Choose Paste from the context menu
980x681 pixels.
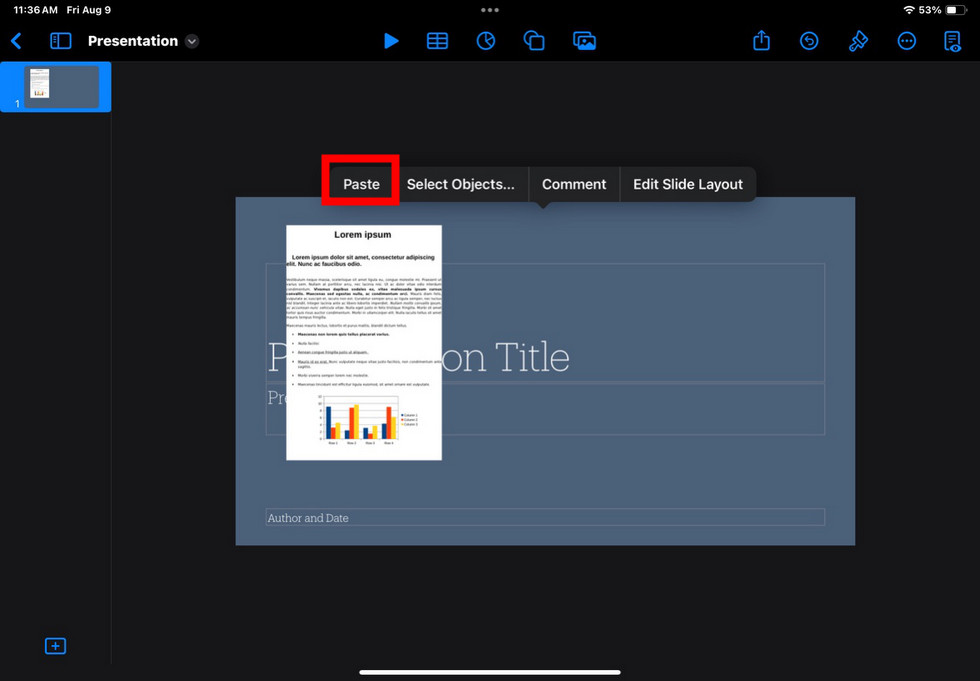click(360, 184)
